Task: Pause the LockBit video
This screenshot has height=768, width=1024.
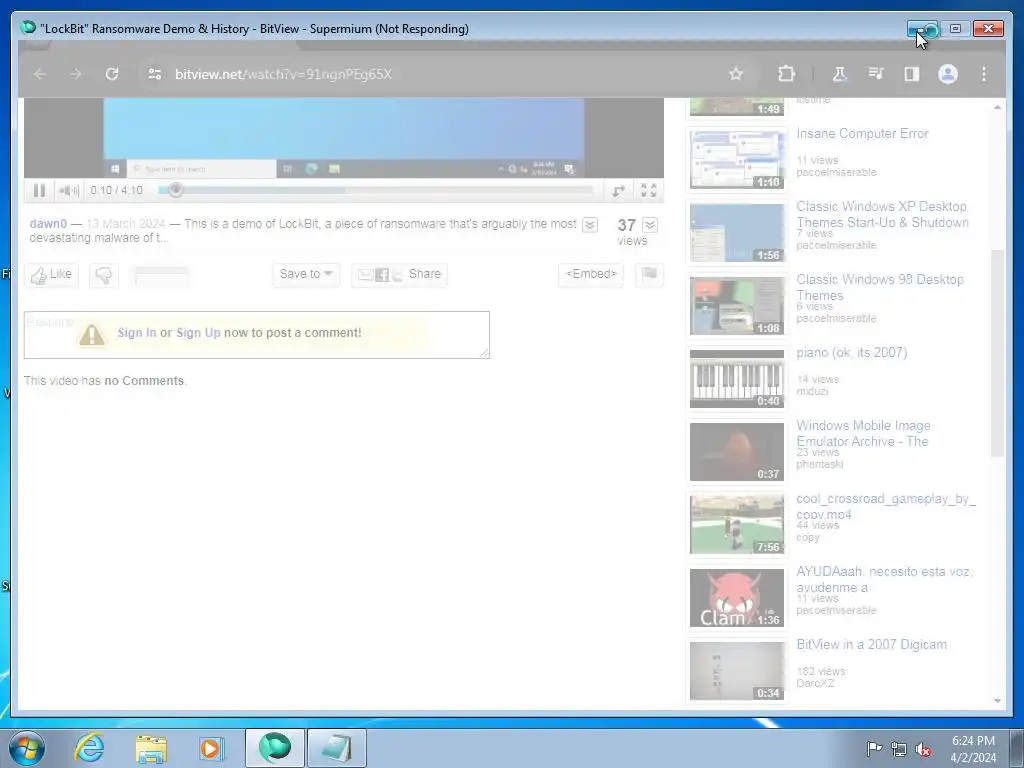Action: 39,190
